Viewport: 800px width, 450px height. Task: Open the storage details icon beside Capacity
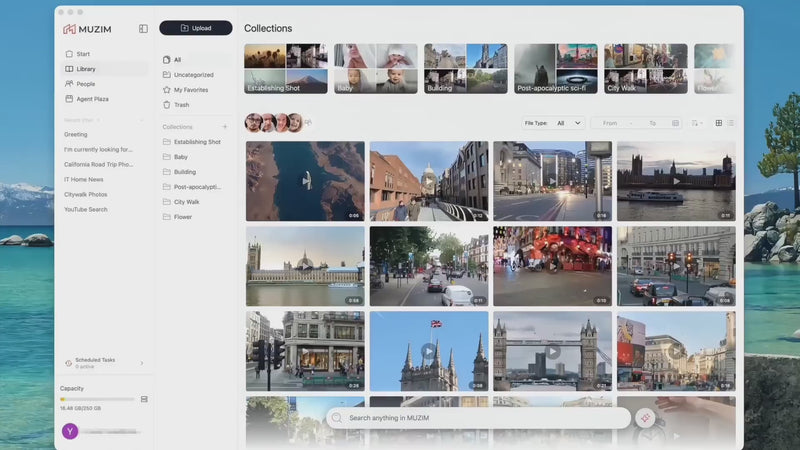pos(144,399)
